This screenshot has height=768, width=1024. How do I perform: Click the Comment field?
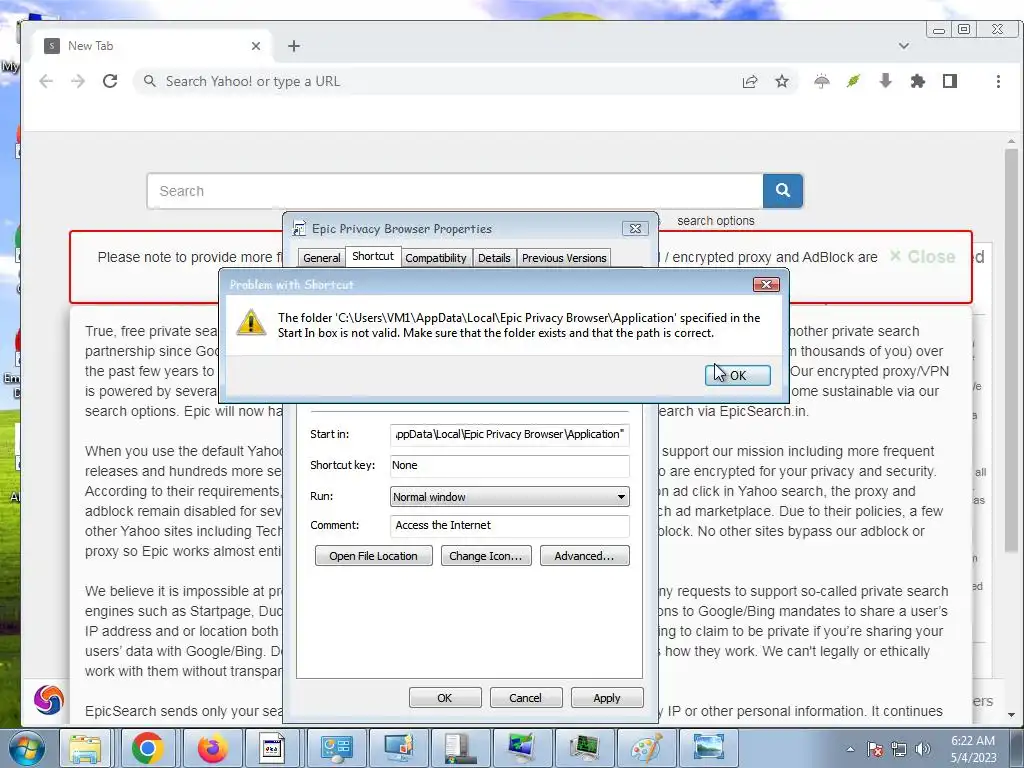[x=509, y=525]
